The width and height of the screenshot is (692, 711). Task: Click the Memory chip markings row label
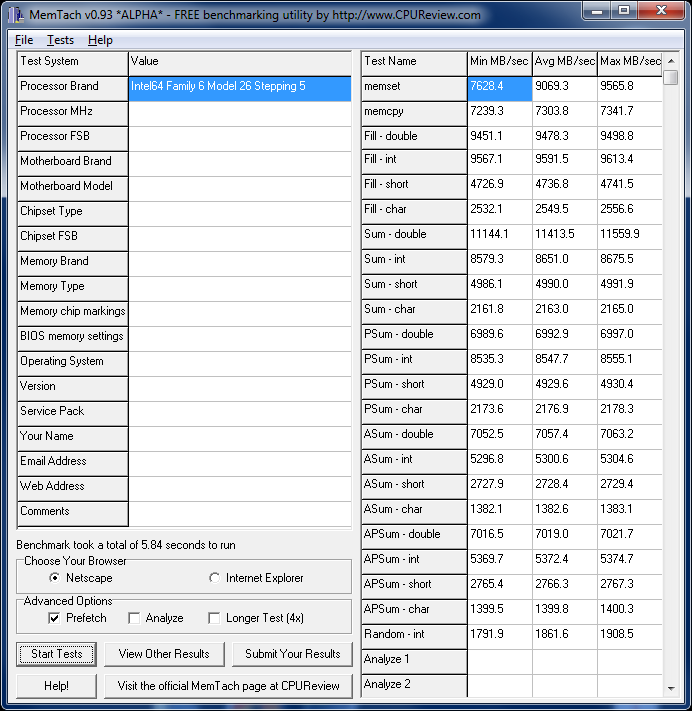point(73,314)
